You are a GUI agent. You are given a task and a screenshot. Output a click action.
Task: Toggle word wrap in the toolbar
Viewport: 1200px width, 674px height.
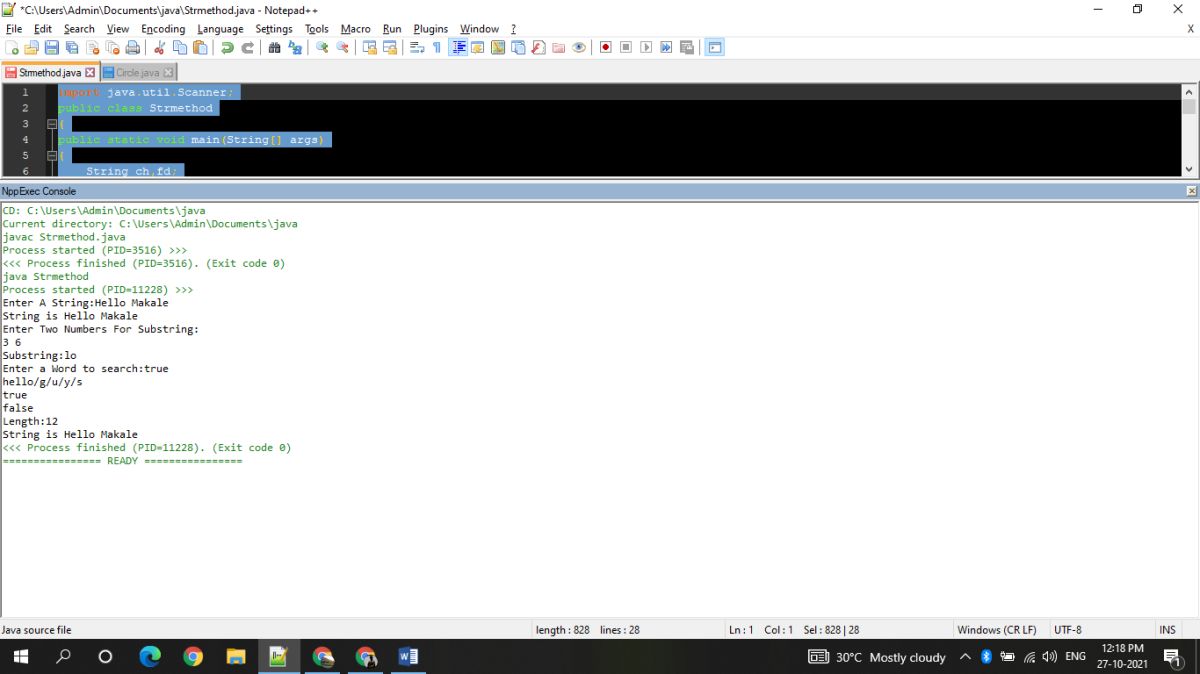417,47
